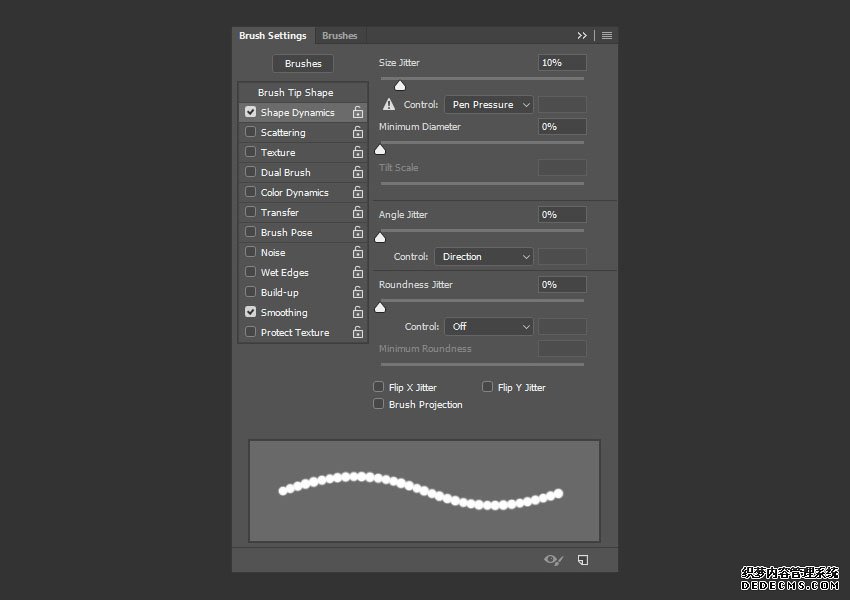Screen dimensions: 850x600
Task: Check the Flip X Jitter option
Action: pyautogui.click(x=378, y=386)
